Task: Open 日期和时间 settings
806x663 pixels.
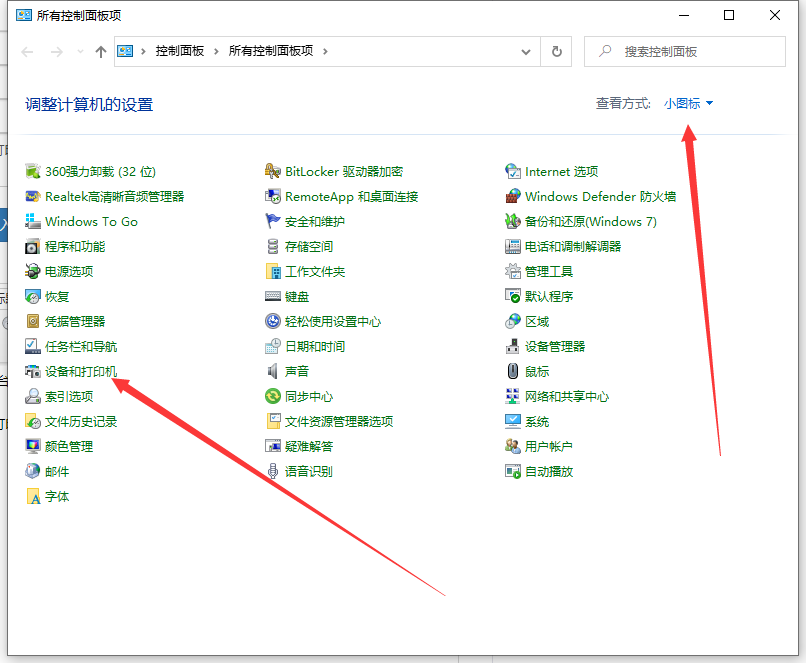Action: 318,346
